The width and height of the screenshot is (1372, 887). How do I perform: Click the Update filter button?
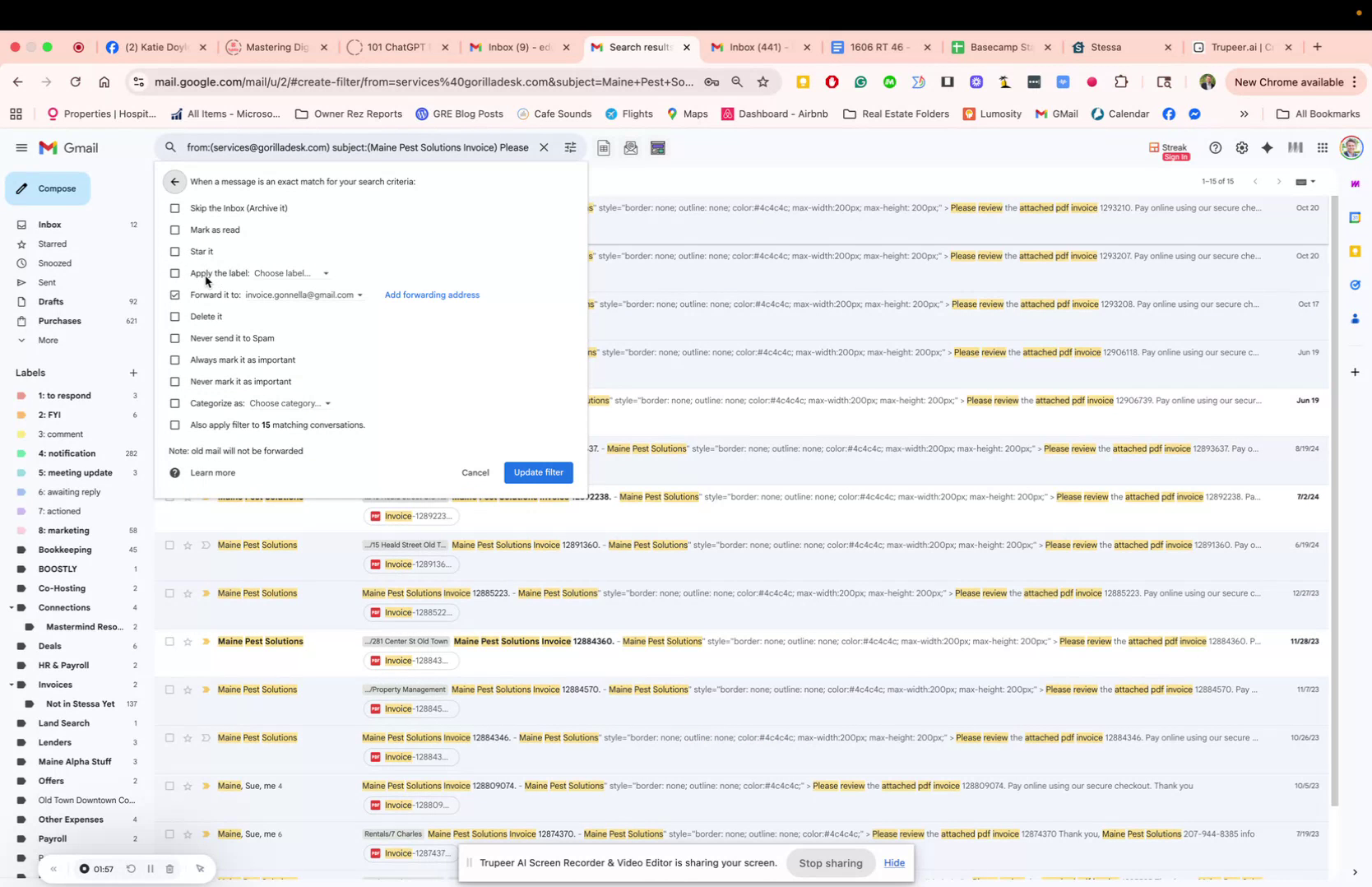pyautogui.click(x=538, y=472)
